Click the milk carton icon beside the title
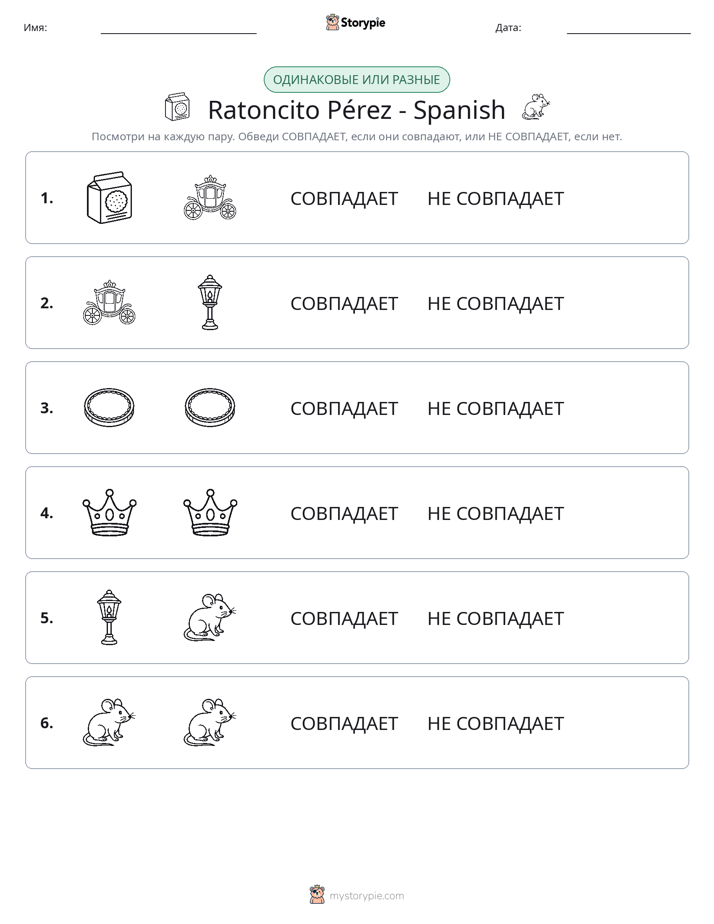714x924 pixels. pos(177,107)
